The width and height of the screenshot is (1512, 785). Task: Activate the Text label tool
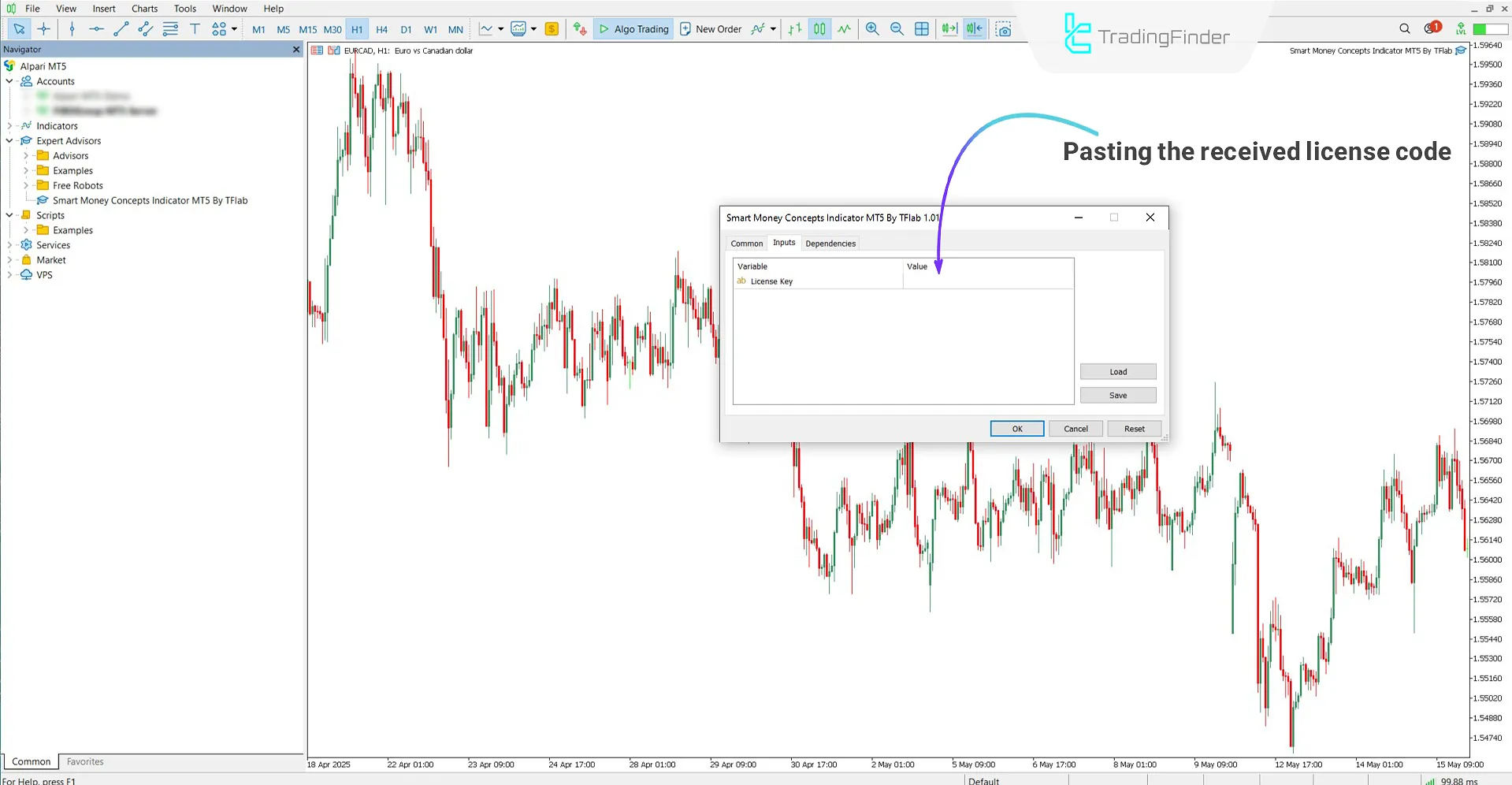[195, 29]
